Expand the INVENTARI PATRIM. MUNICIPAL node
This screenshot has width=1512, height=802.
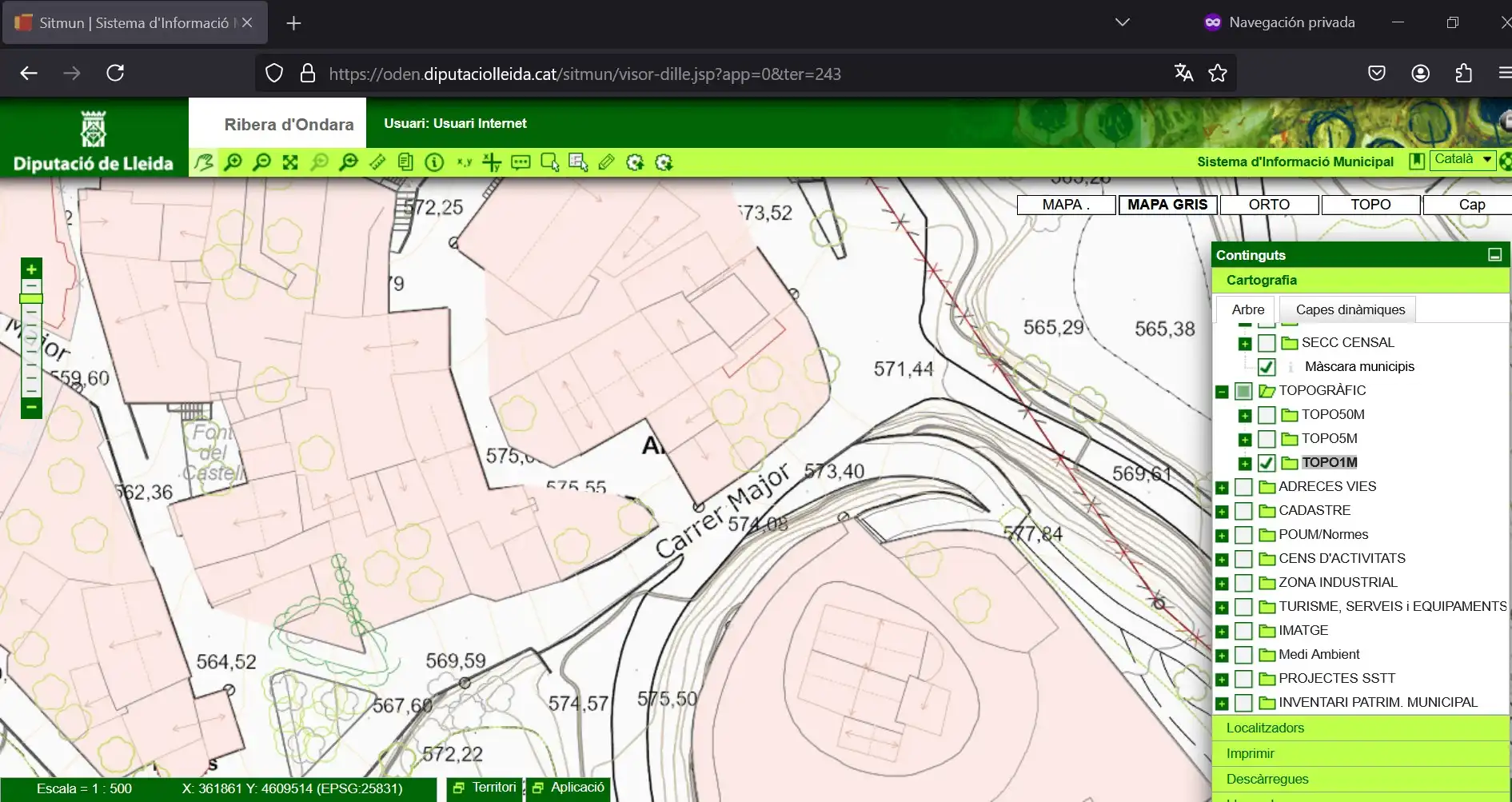point(1222,704)
